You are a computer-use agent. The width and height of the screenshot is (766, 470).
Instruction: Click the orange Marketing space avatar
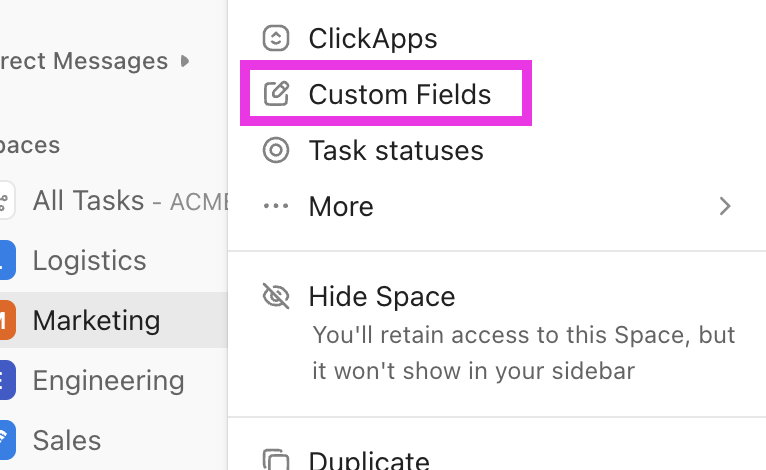point(6,321)
